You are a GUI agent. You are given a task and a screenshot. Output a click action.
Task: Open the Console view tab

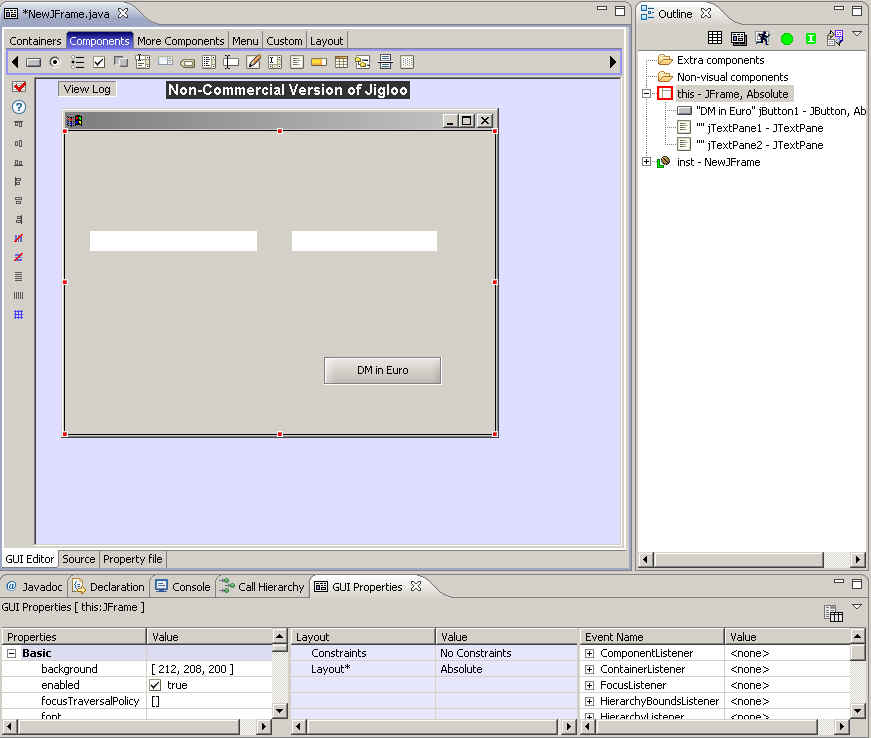point(183,587)
